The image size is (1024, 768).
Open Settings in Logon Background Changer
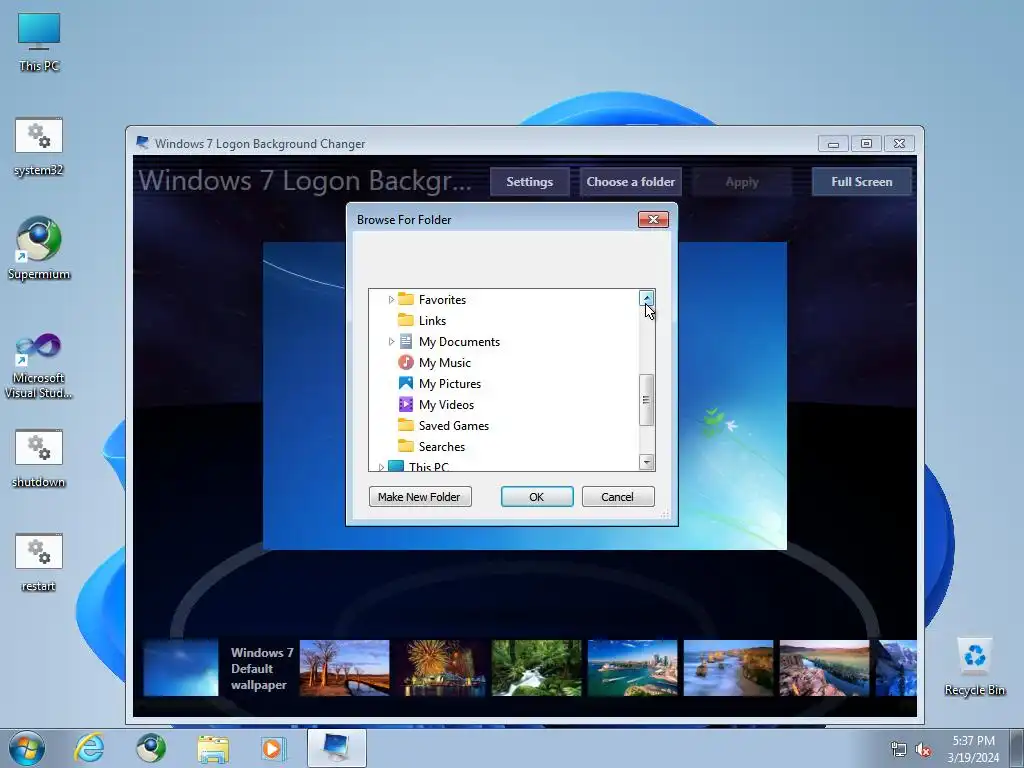[x=530, y=182]
